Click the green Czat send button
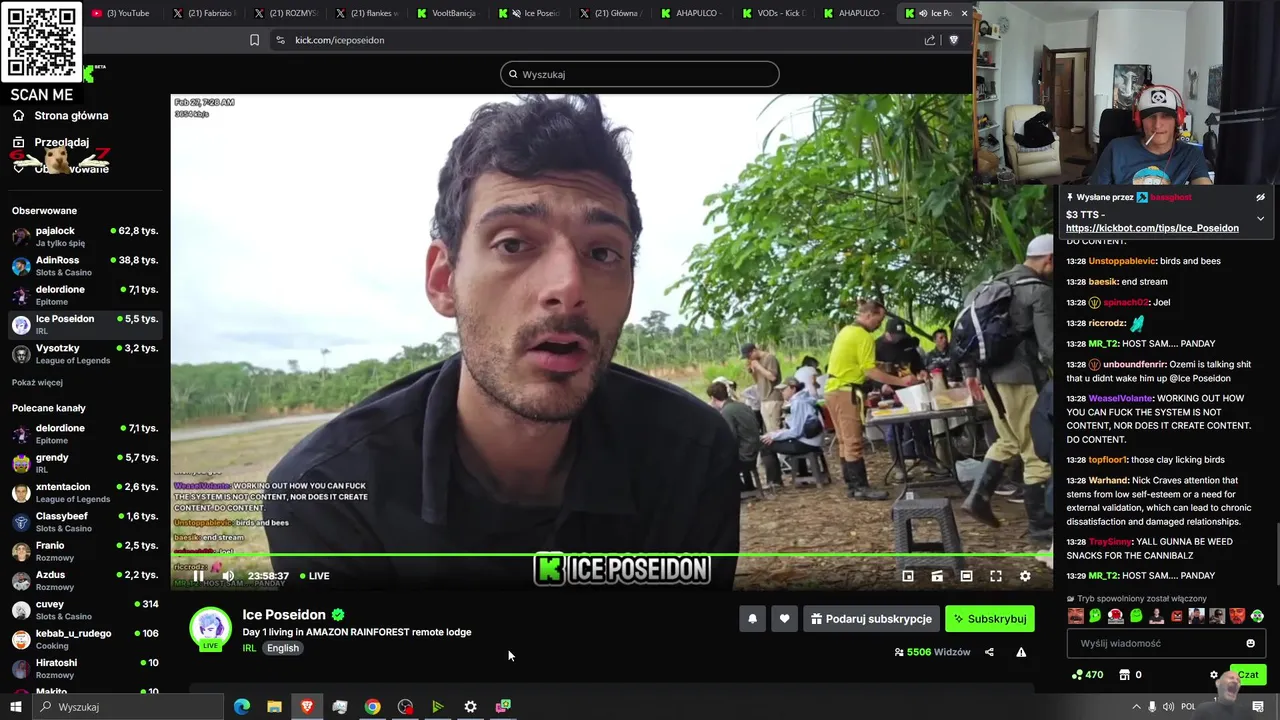The image size is (1280, 720). (1247, 675)
